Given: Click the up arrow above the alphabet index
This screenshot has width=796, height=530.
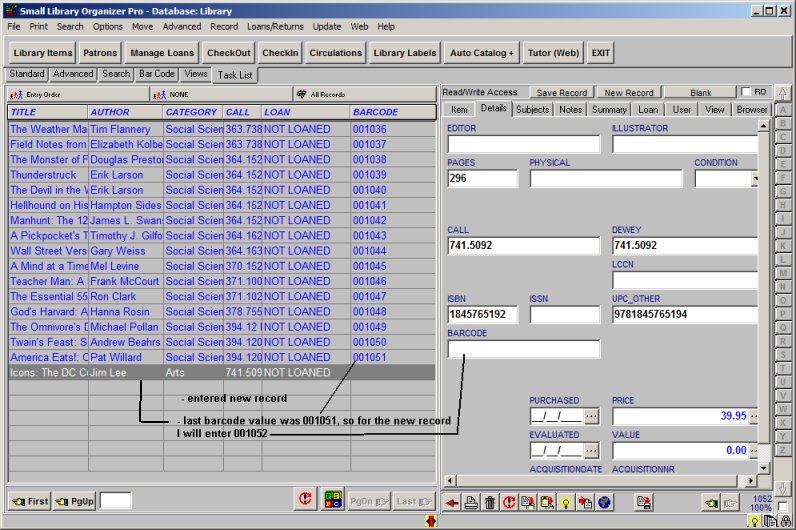Looking at the screenshot, I should point(782,93).
